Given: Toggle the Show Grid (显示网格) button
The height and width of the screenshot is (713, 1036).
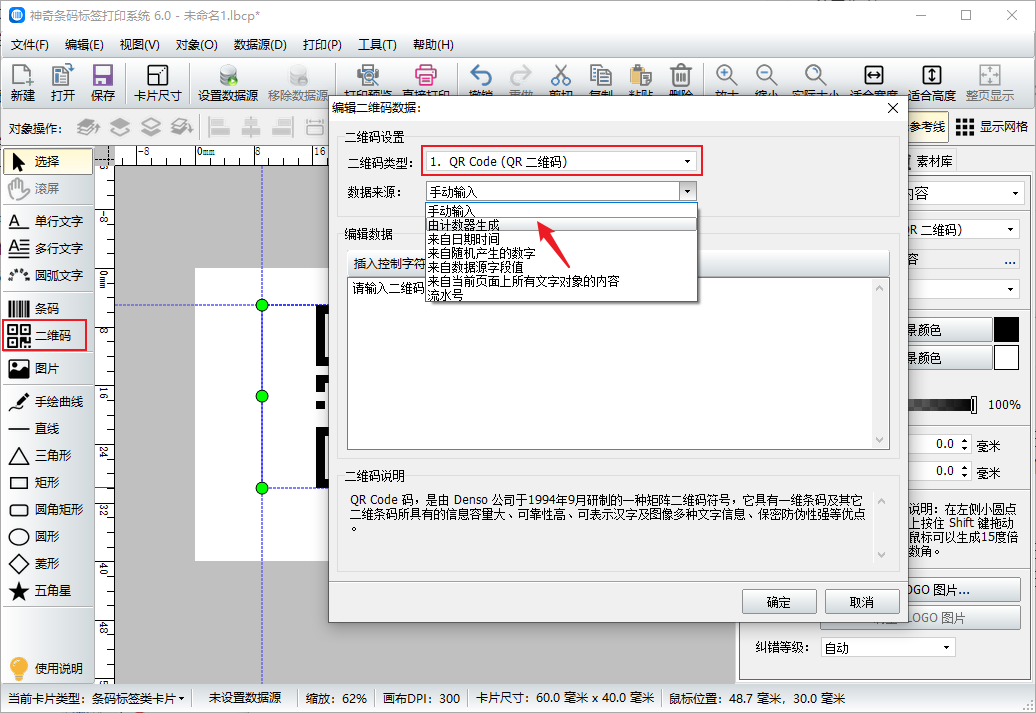Looking at the screenshot, I should pyautogui.click(x=991, y=127).
